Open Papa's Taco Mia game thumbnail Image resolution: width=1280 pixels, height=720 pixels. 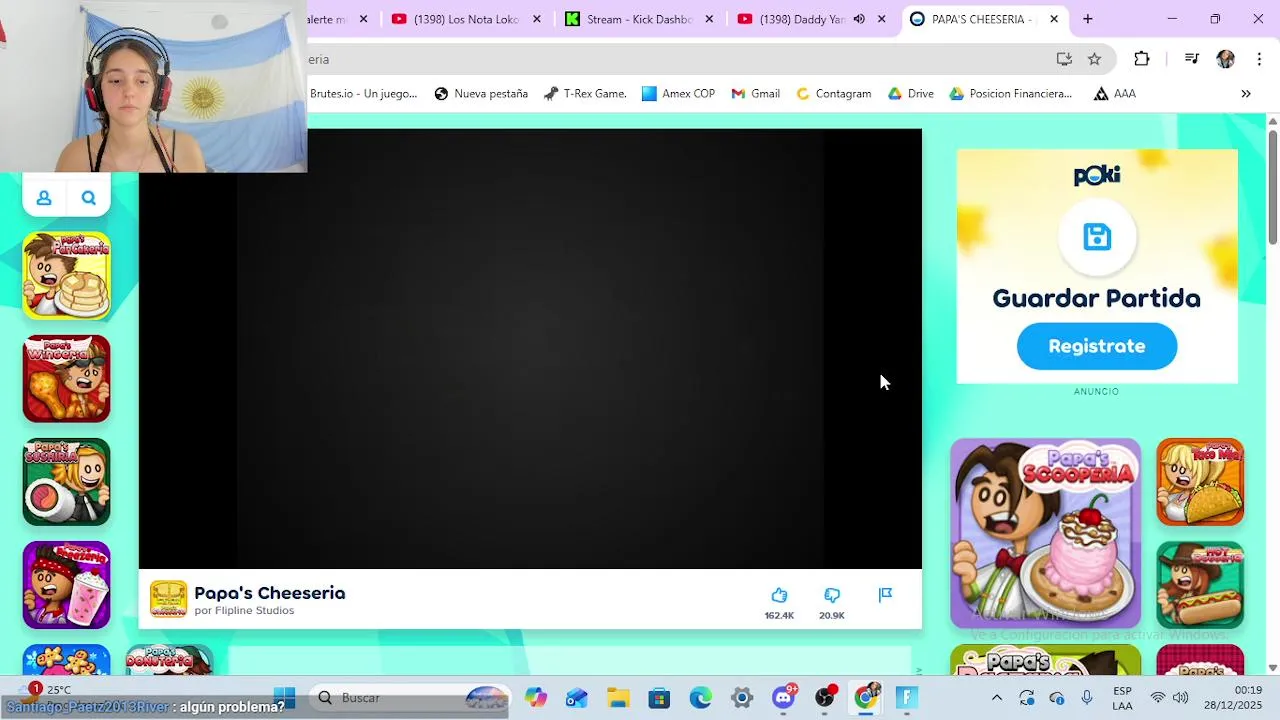click(x=1200, y=482)
